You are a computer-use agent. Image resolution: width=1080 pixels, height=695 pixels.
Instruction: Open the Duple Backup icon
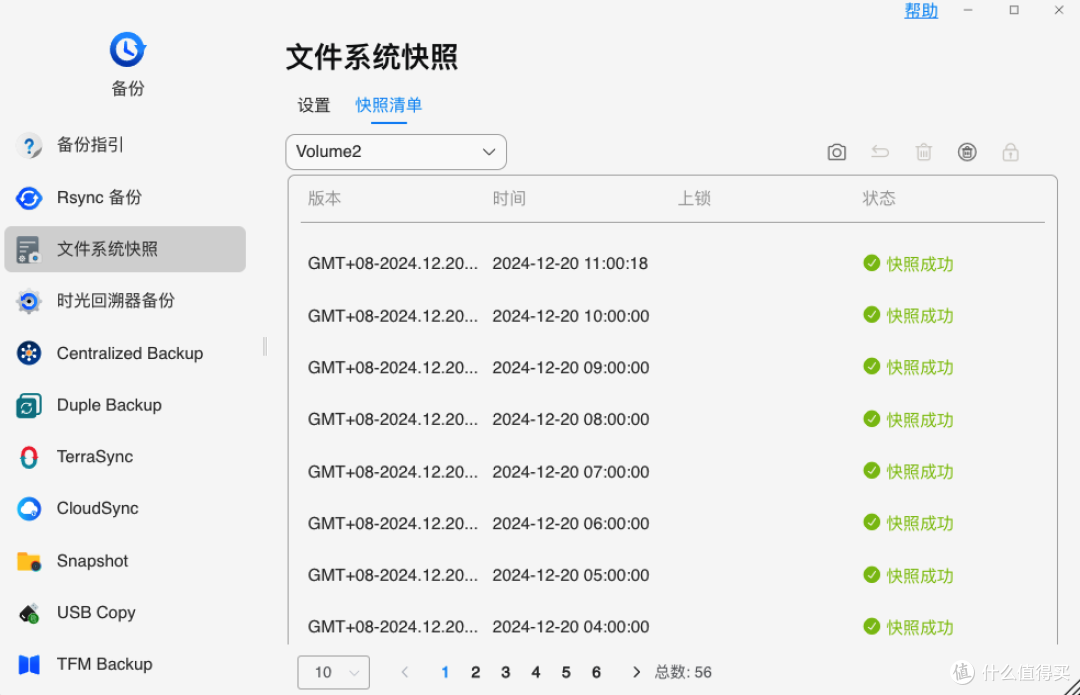point(29,405)
